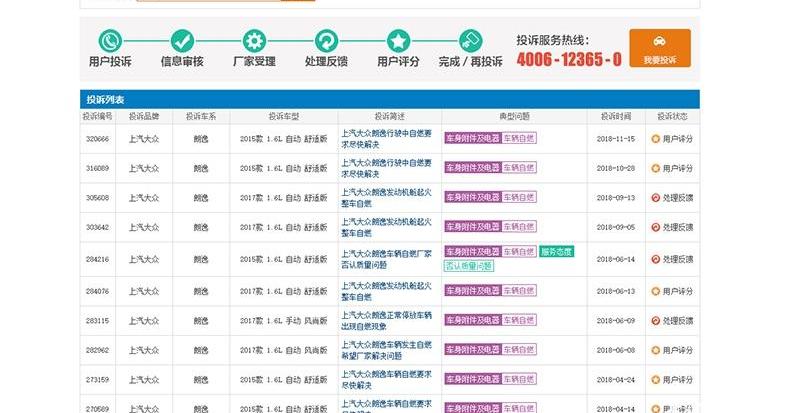Click the 服务态度 tag in row 284216
The width and height of the screenshot is (800, 413).
click(556, 252)
